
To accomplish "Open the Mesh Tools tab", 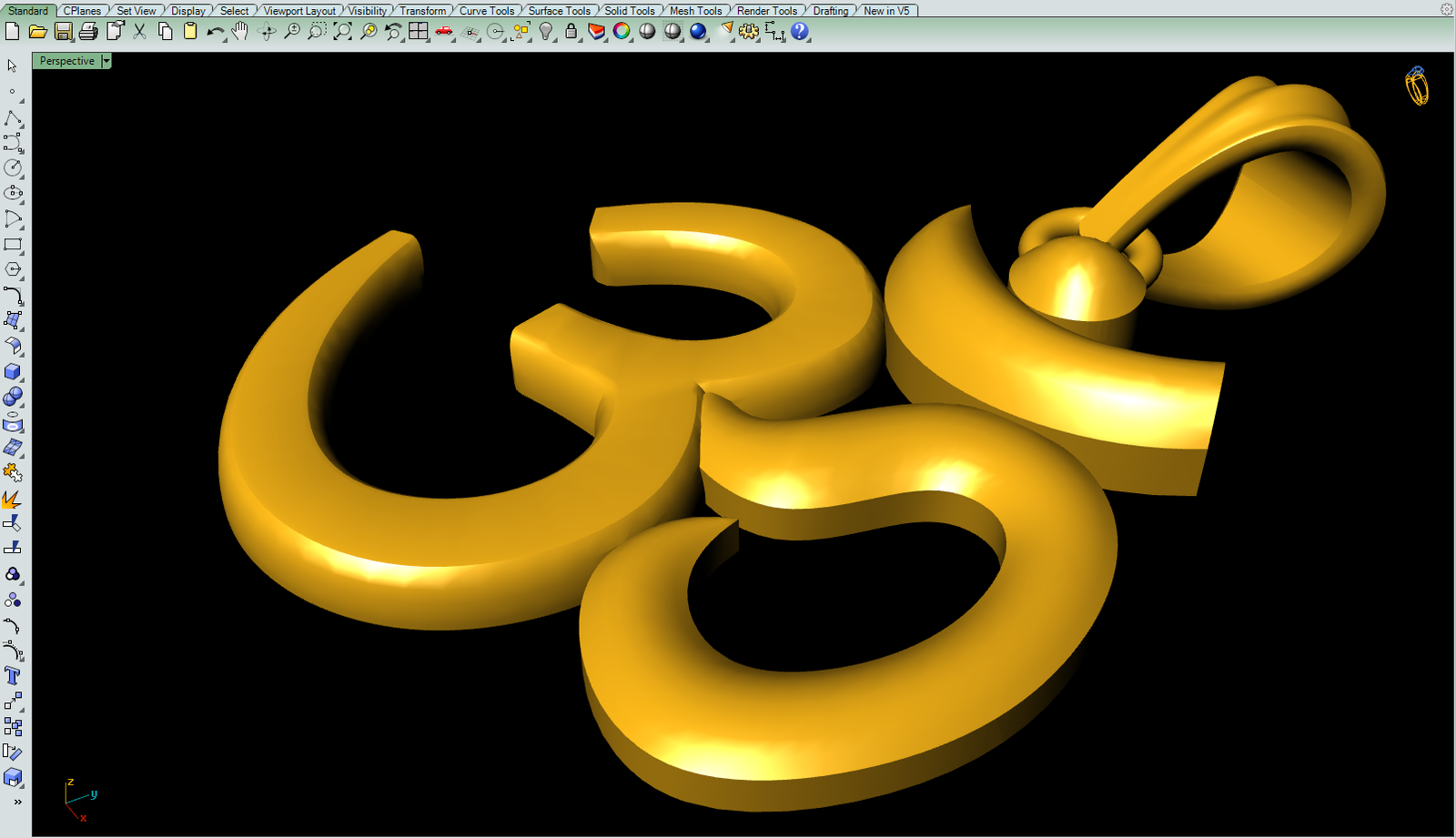I will click(696, 11).
